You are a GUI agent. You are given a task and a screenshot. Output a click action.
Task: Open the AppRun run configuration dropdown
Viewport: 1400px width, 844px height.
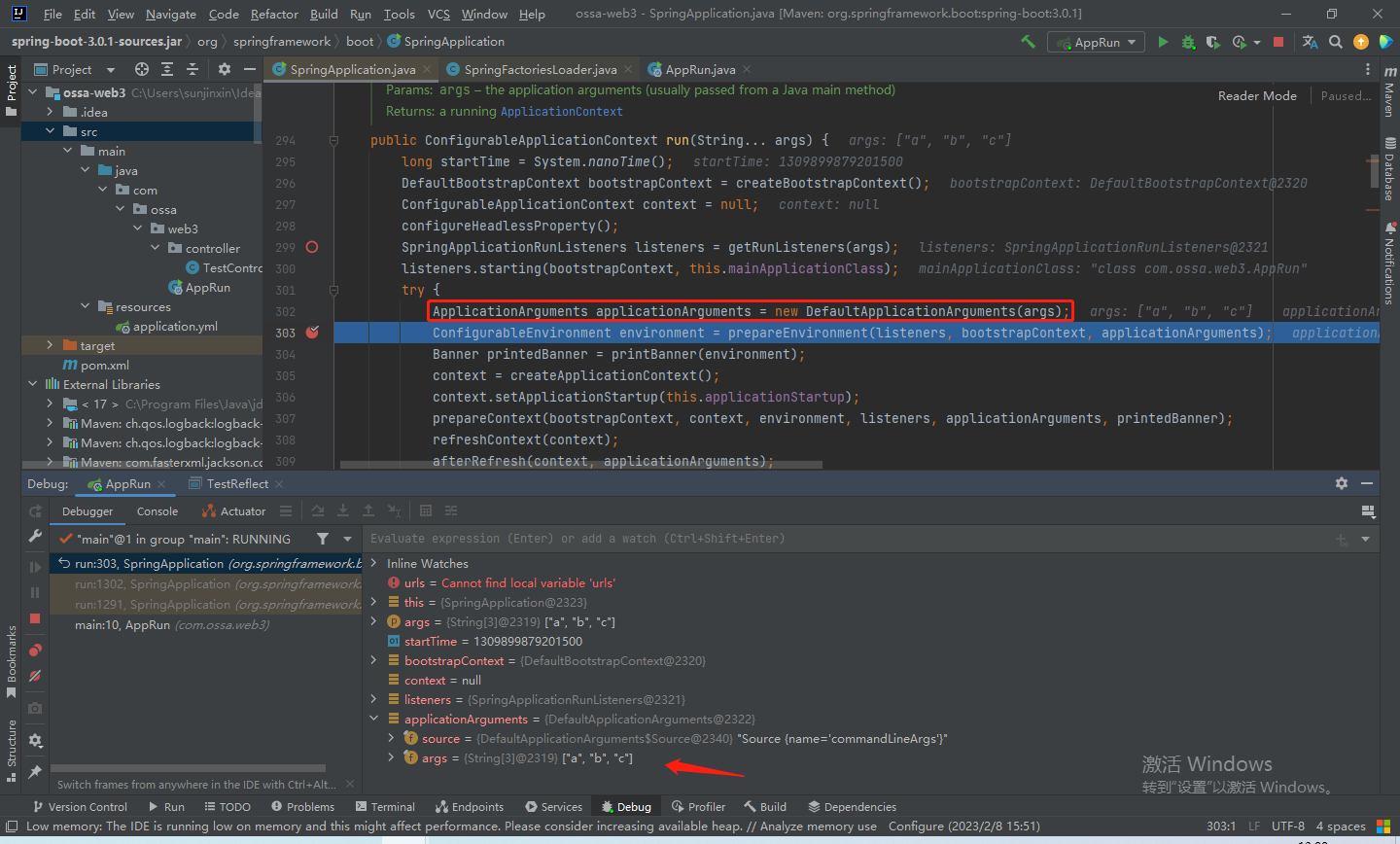click(x=1096, y=42)
